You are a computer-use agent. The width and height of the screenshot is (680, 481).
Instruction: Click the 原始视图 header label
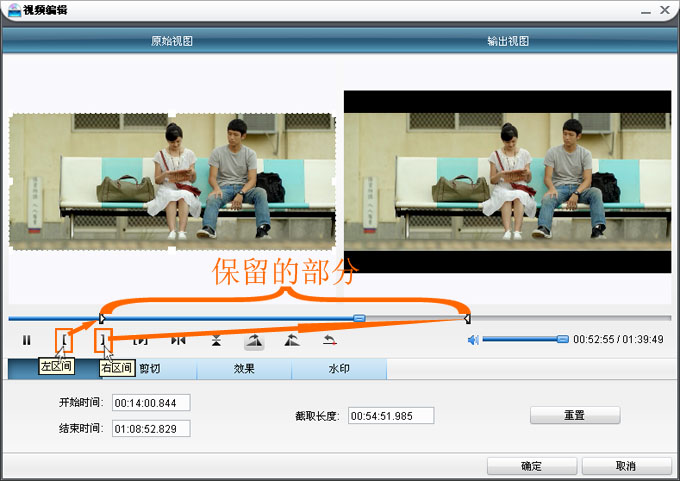[x=172, y=41]
